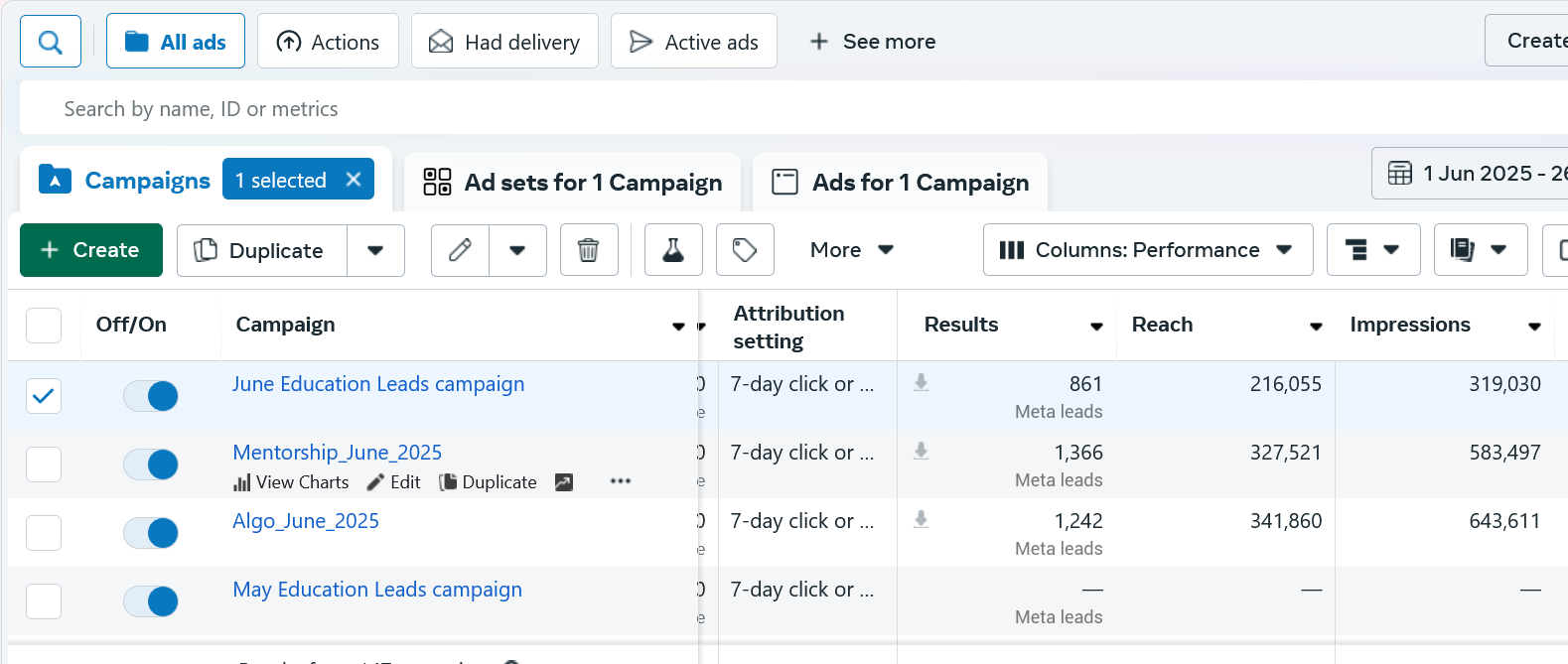Open three-dots menu in Mentorship row
The image size is (1568, 664).
(x=621, y=481)
